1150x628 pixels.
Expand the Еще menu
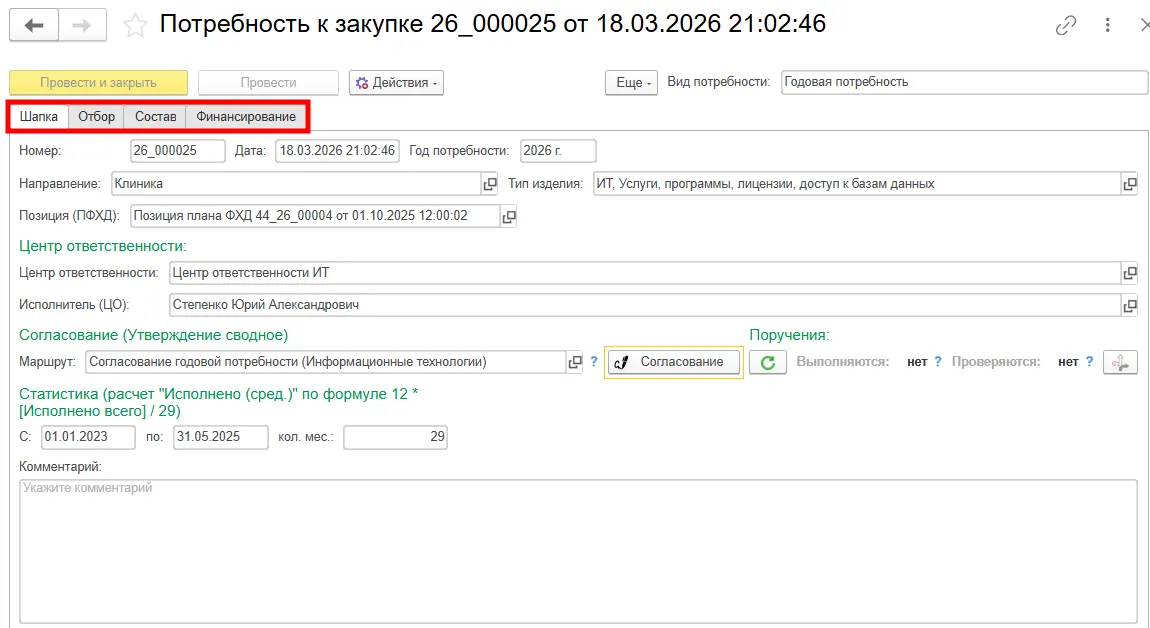[x=631, y=83]
